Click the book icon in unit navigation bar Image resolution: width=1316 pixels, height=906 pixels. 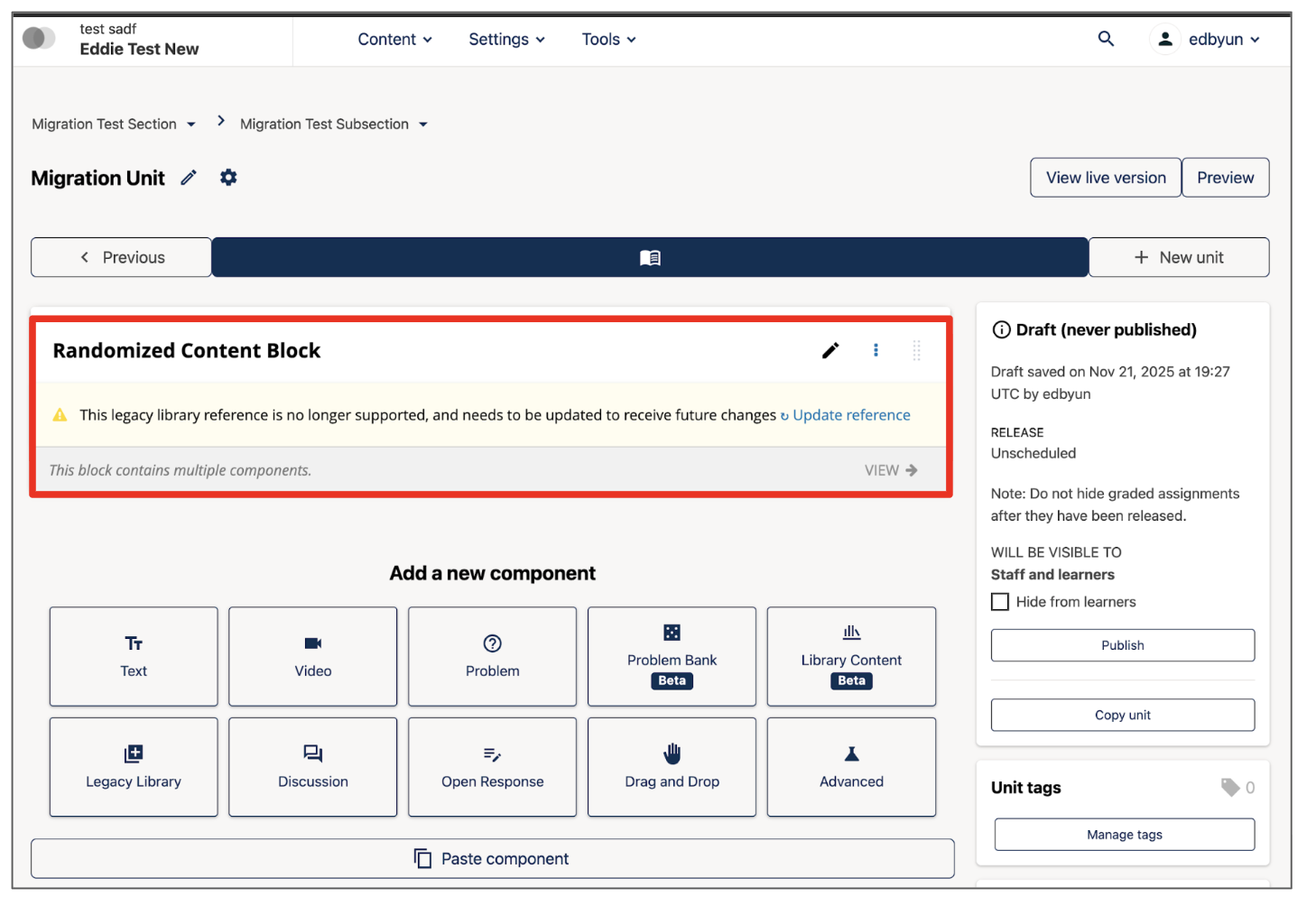[x=650, y=258]
